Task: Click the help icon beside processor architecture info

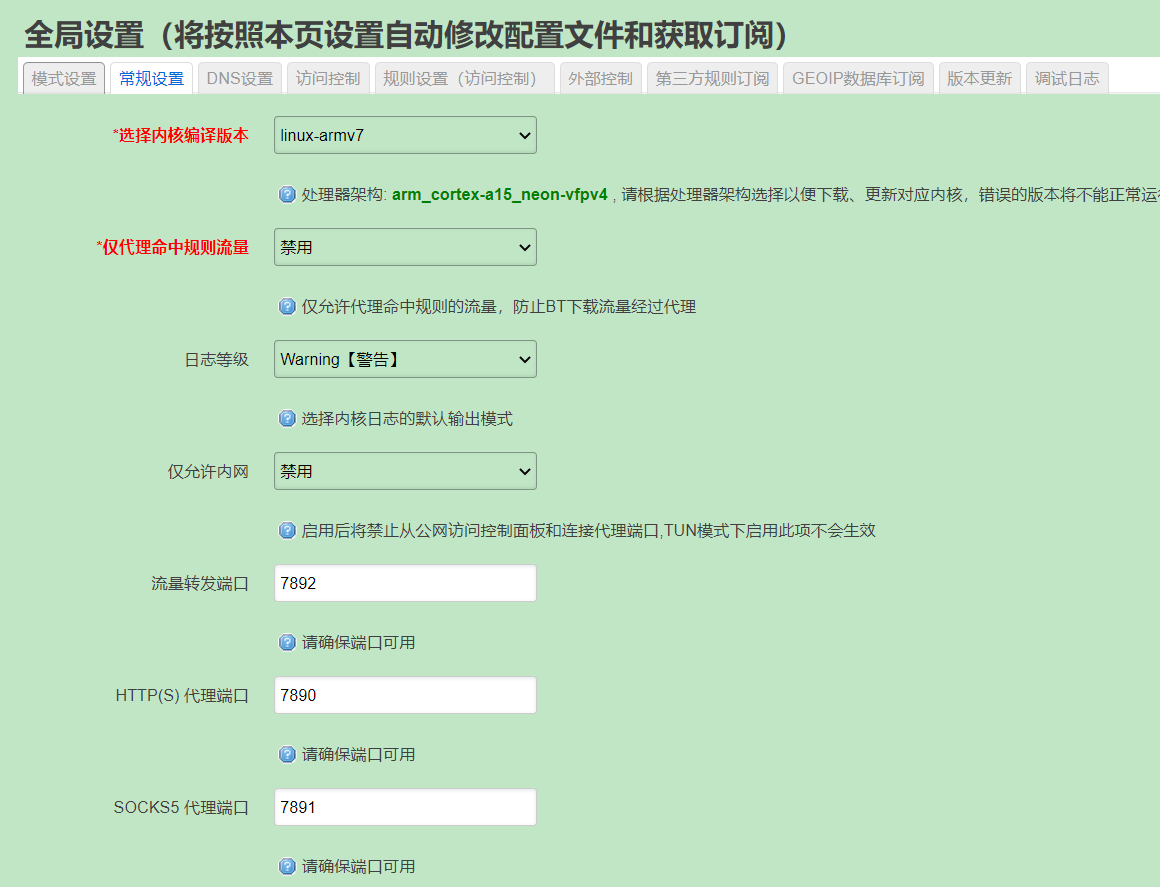Action: point(287,195)
